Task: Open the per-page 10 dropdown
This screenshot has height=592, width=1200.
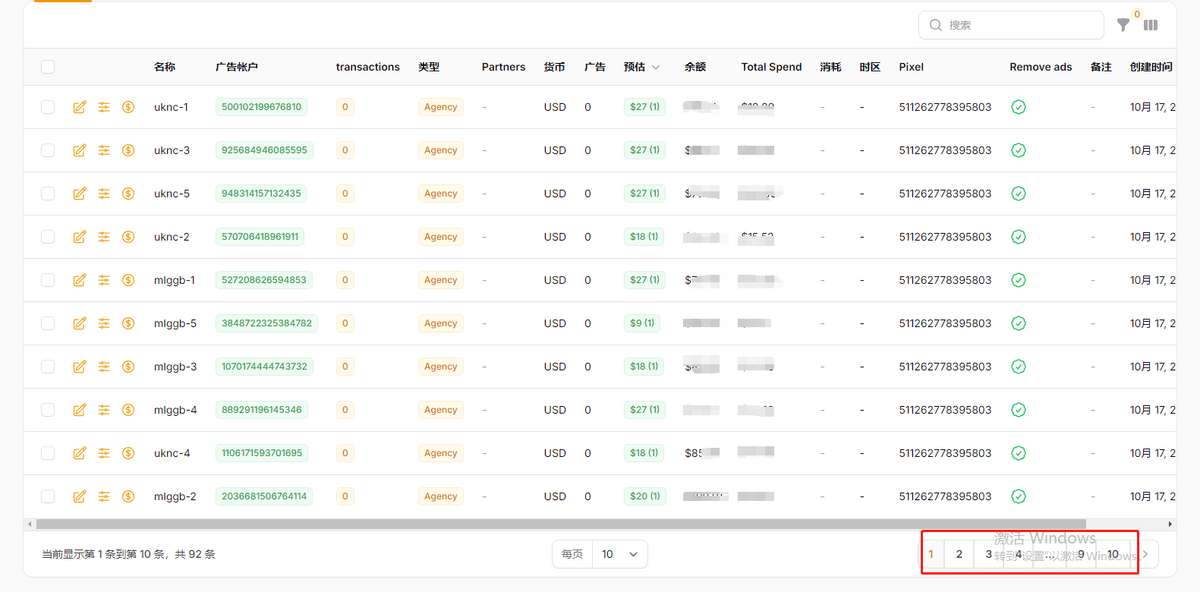Action: pyautogui.click(x=619, y=554)
